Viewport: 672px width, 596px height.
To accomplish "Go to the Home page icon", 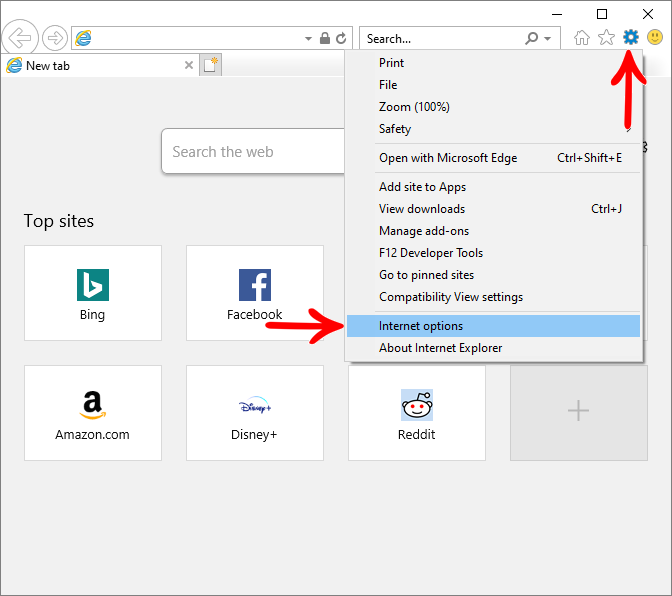I will tap(582, 38).
